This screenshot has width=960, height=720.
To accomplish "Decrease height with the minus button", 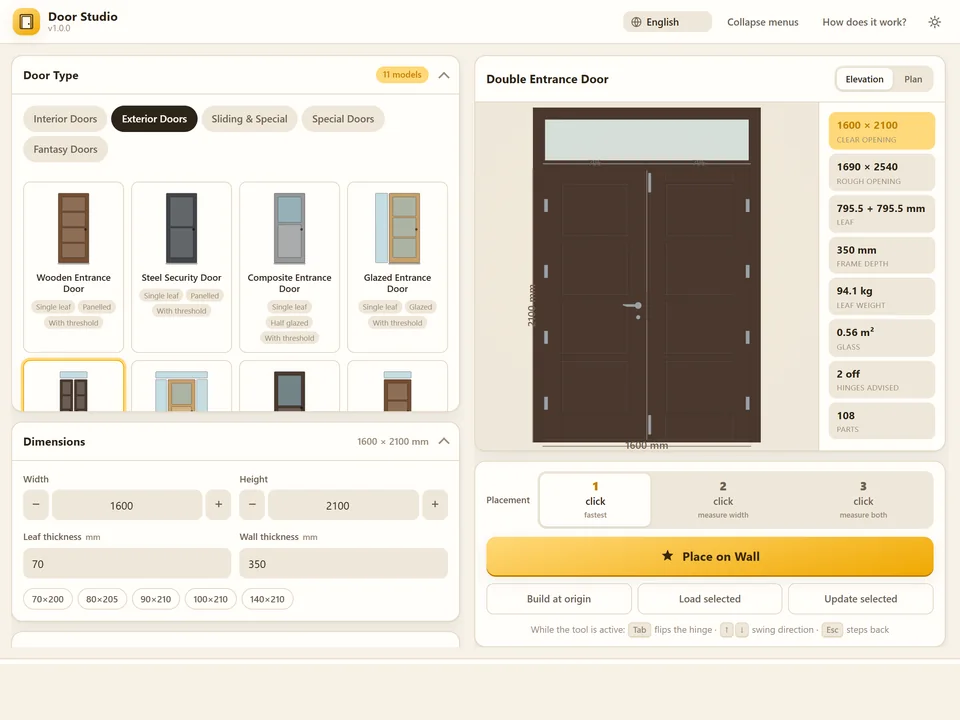I will point(252,505).
